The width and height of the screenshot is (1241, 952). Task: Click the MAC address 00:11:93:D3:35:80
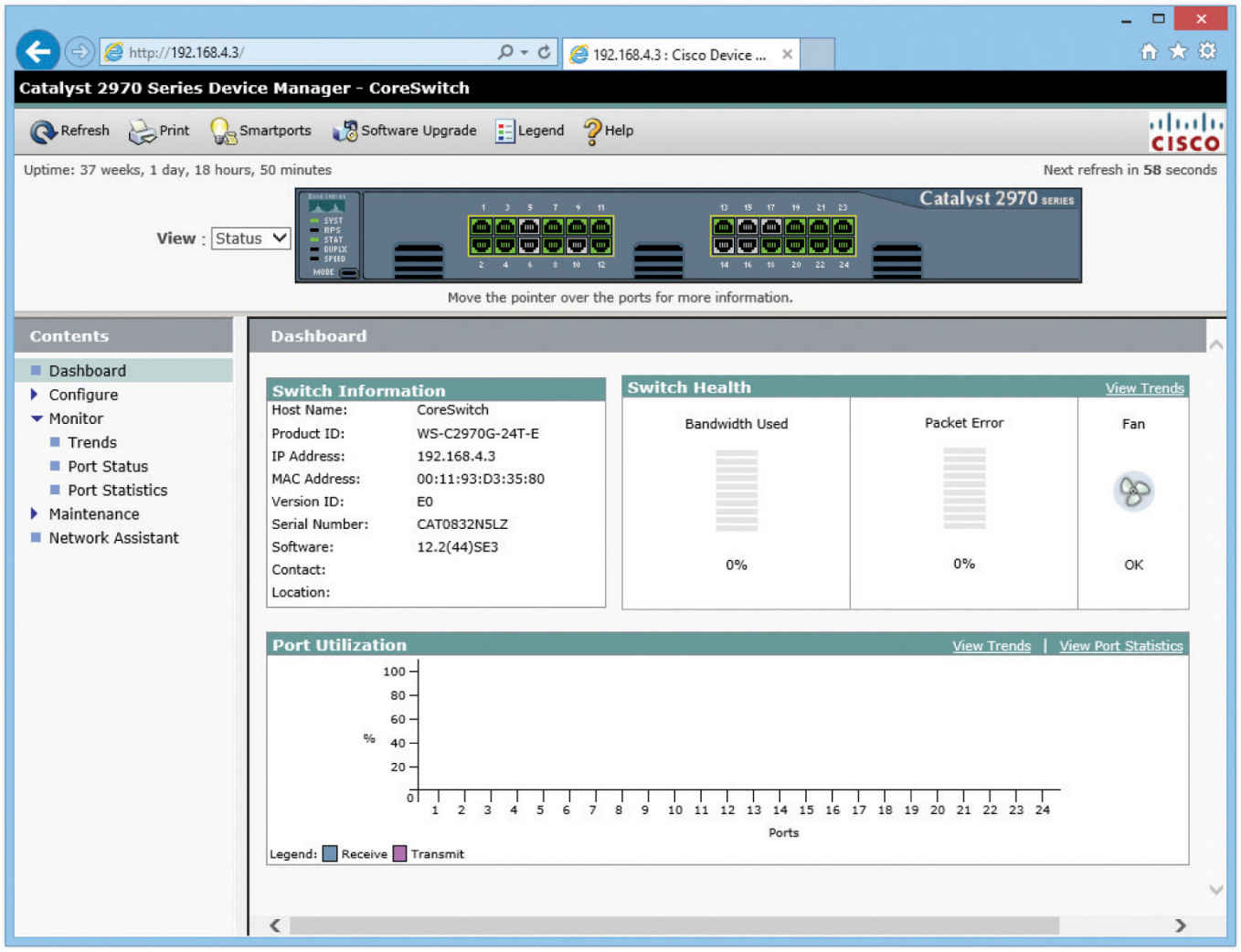click(481, 479)
